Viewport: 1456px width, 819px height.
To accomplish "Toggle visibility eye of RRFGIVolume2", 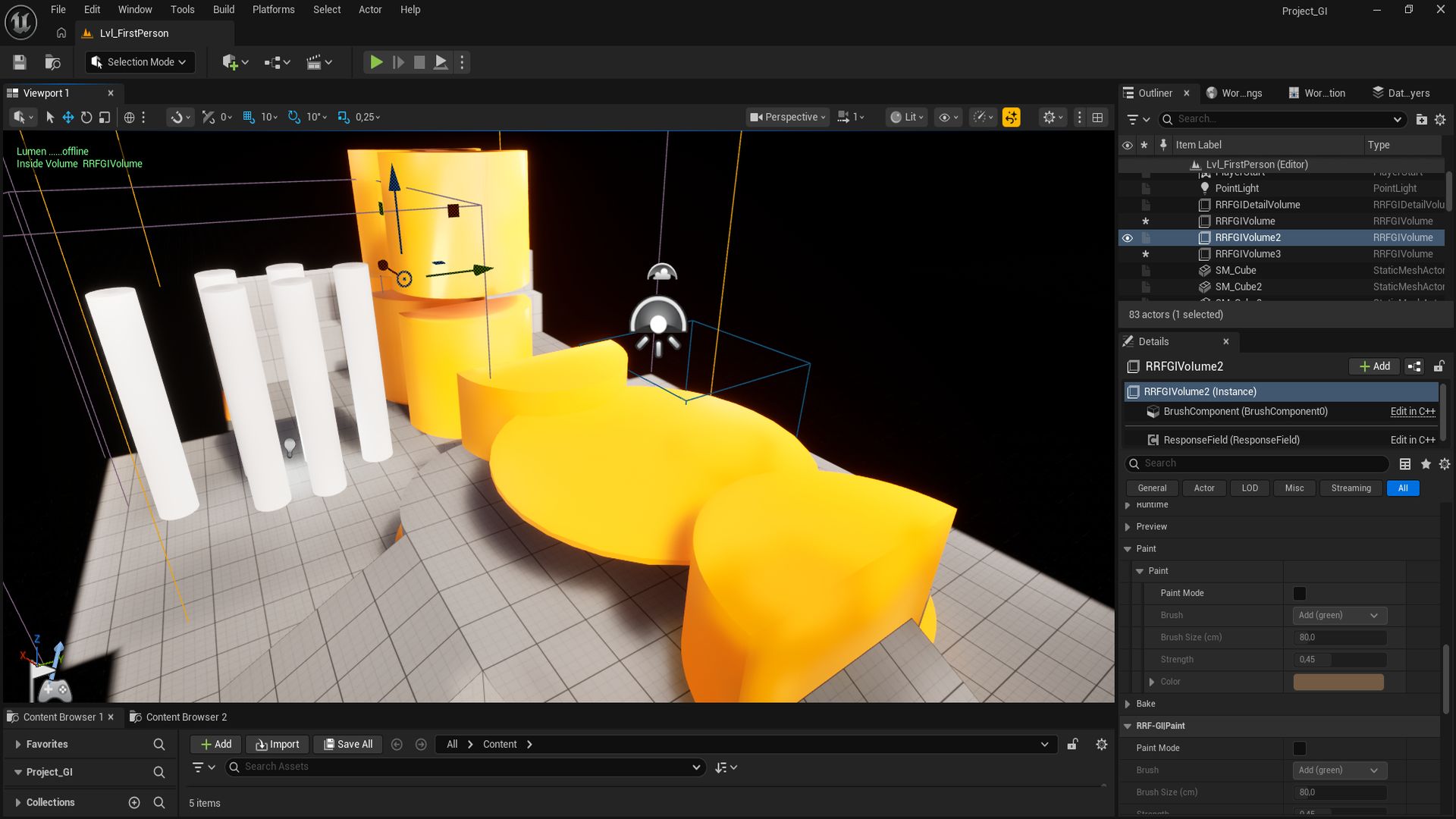I will pyautogui.click(x=1128, y=238).
